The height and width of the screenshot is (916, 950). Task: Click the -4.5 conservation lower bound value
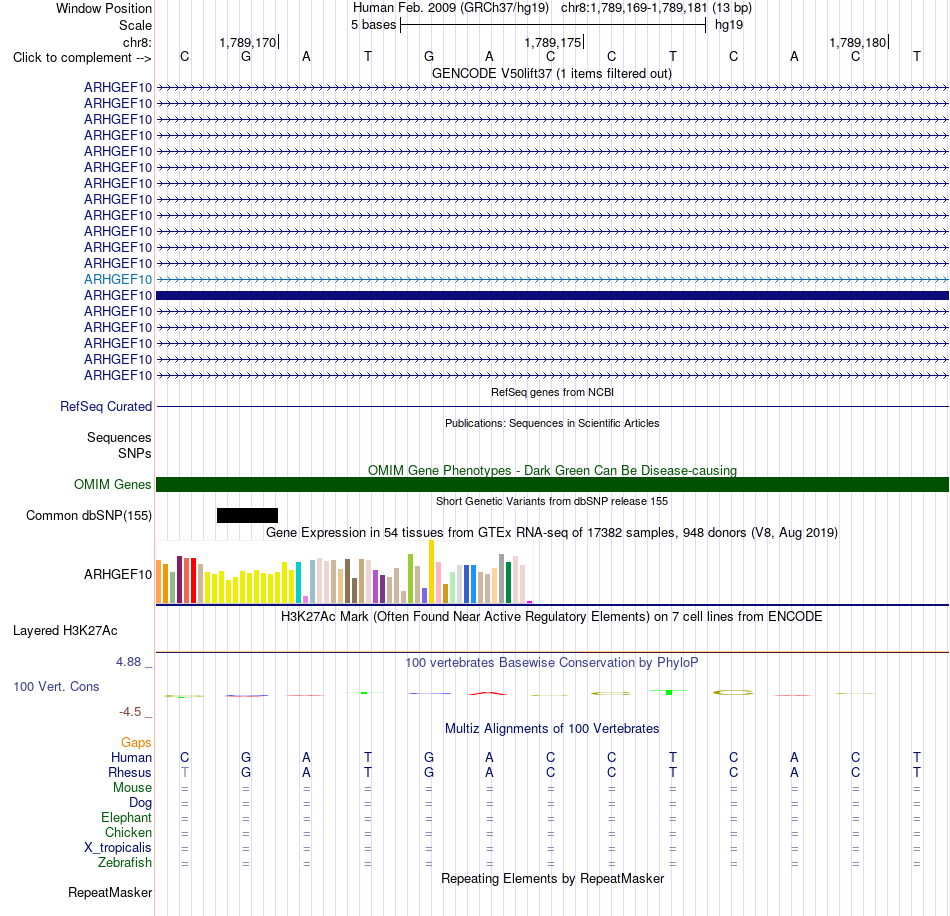130,712
